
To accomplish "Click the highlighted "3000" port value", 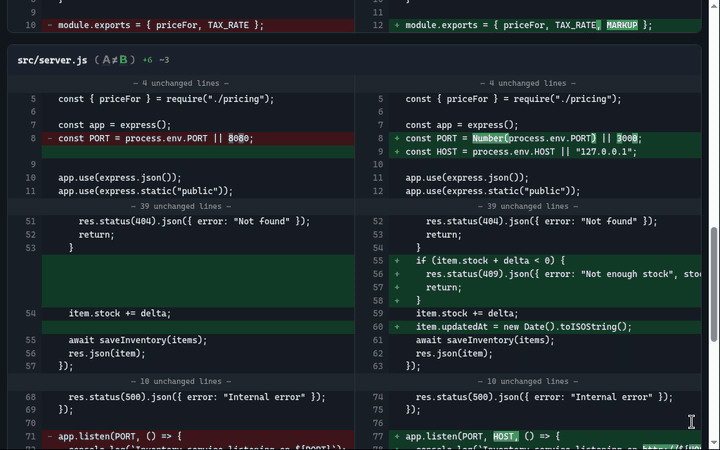I will click(627, 139).
